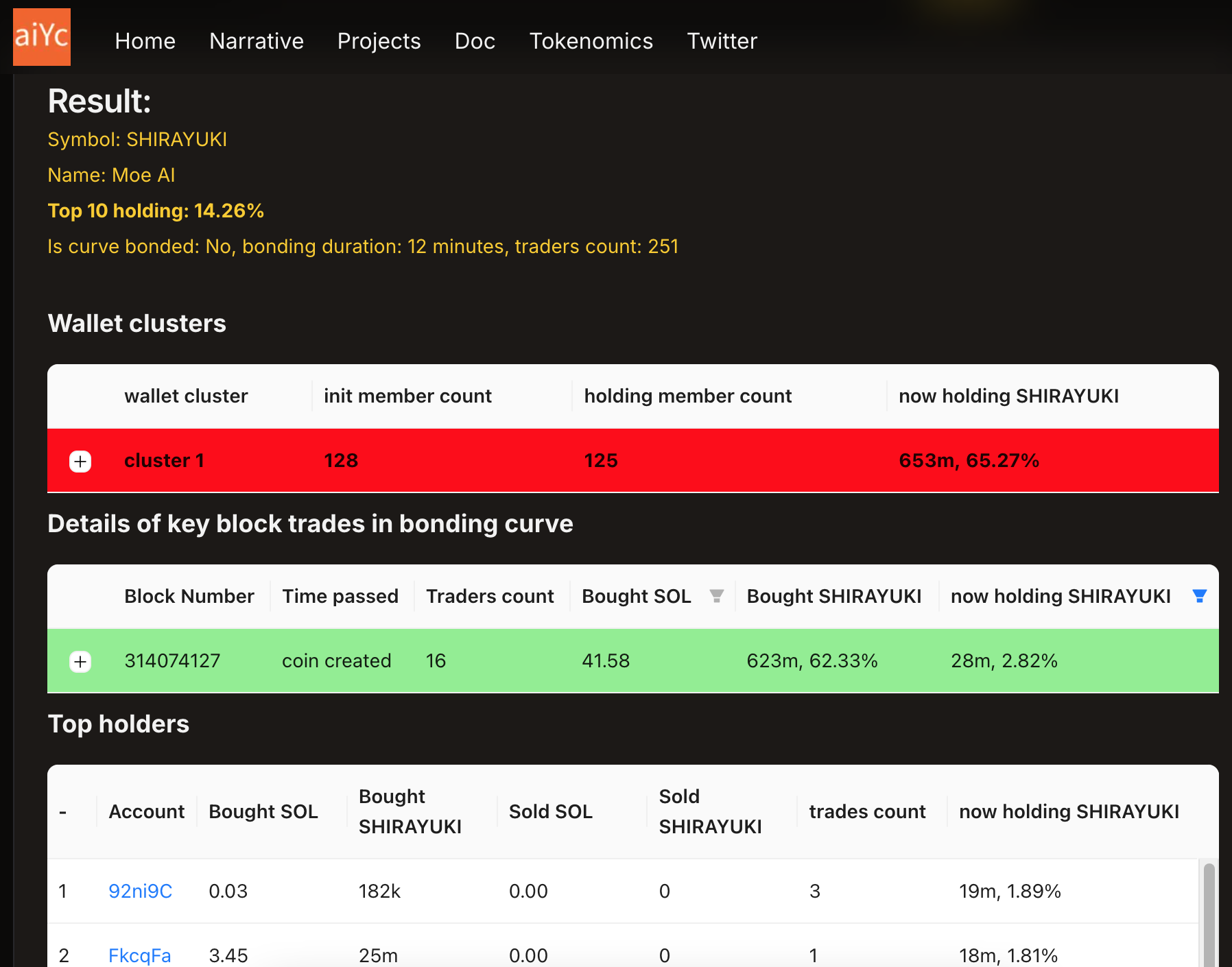Open the Twitter link in navbar
Screen dimensions: 1232x967
(722, 41)
